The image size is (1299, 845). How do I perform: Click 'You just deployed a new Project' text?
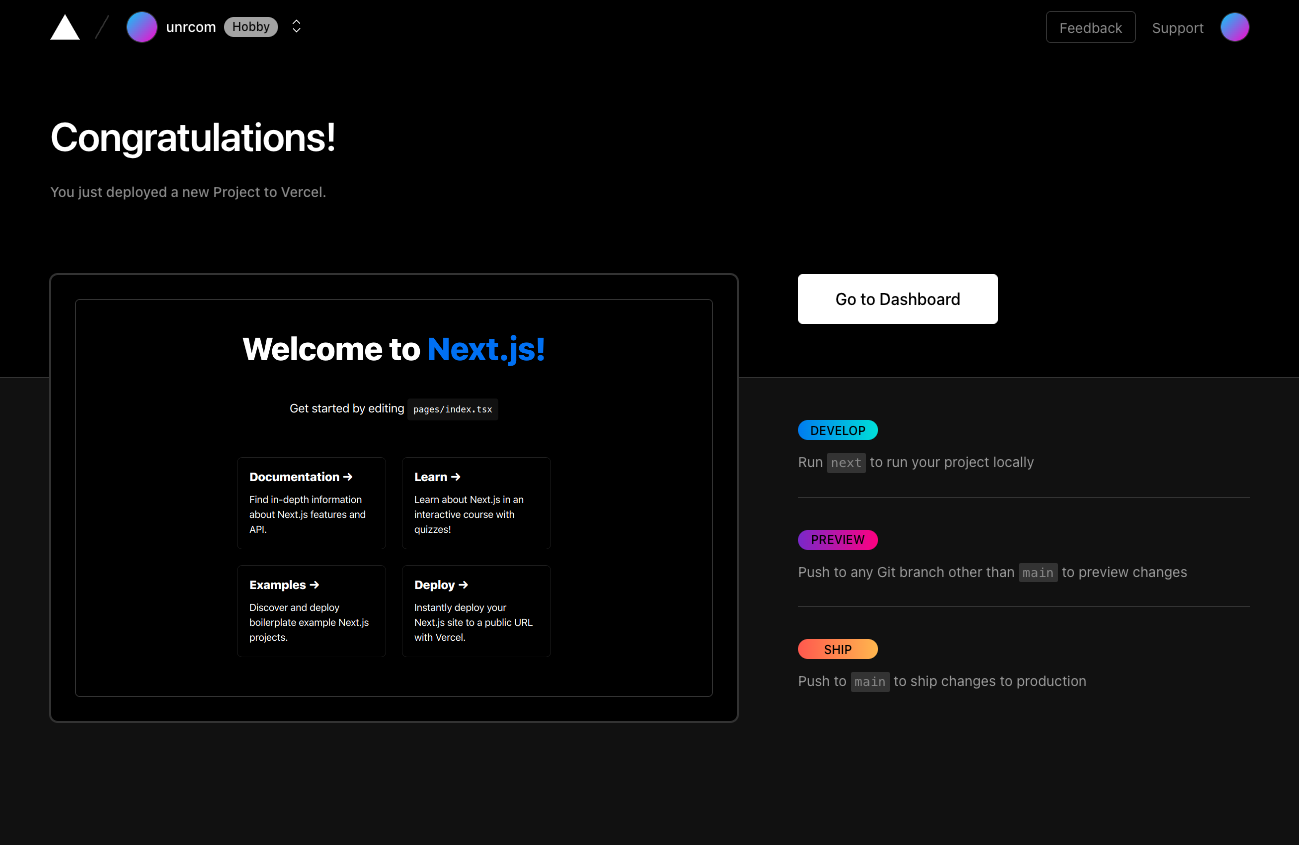tap(188, 192)
